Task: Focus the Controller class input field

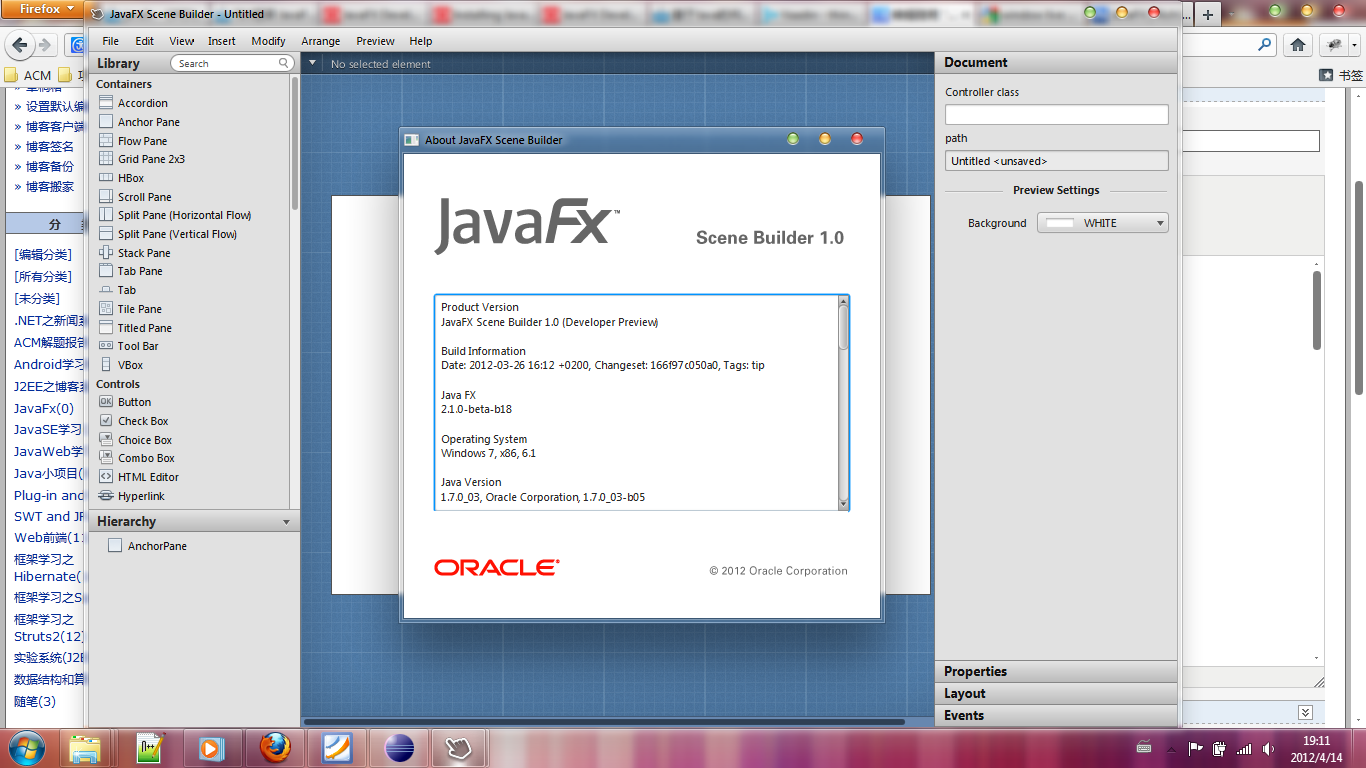Action: [x=1056, y=114]
